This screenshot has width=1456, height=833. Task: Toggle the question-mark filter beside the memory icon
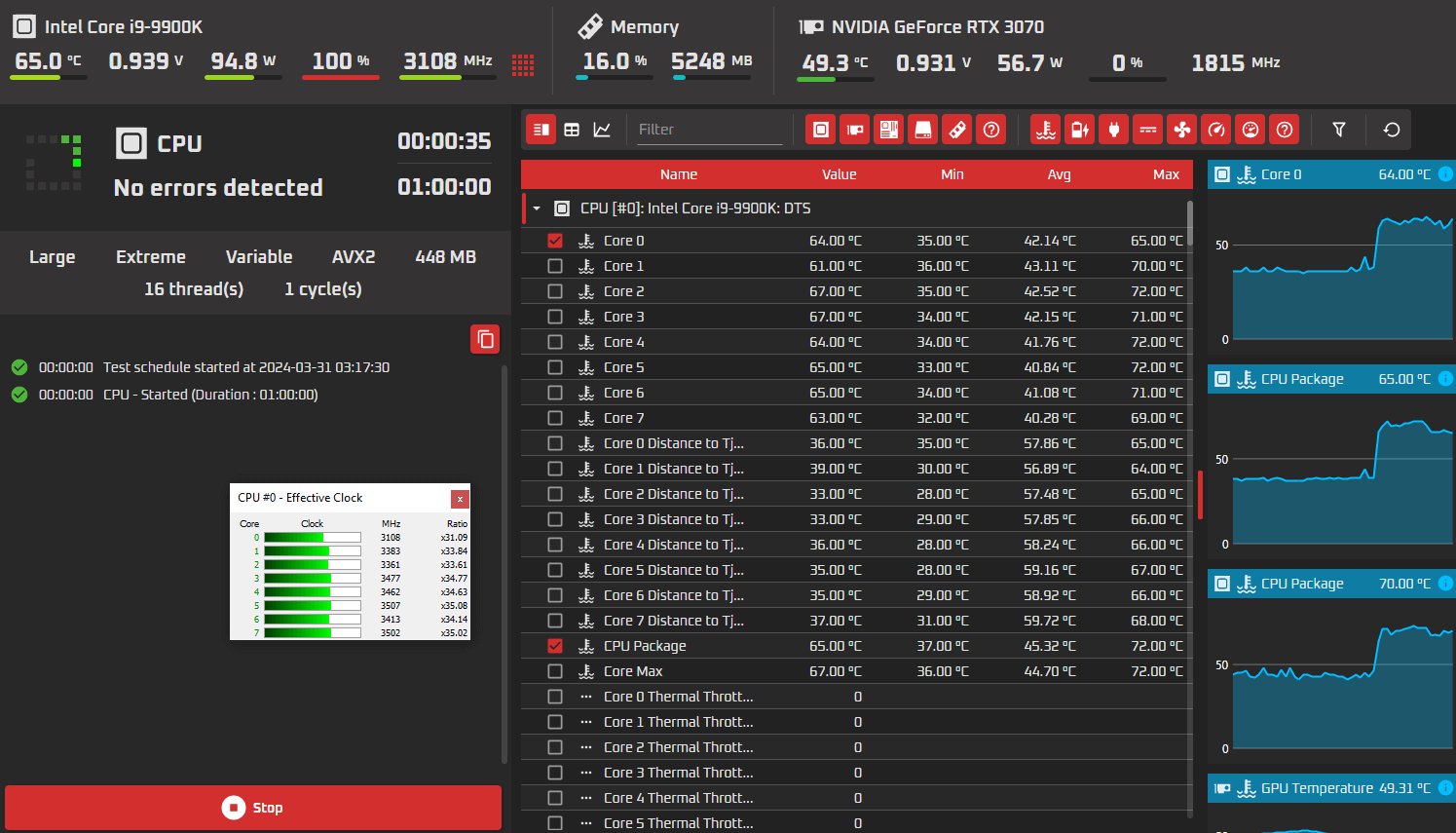(x=991, y=130)
